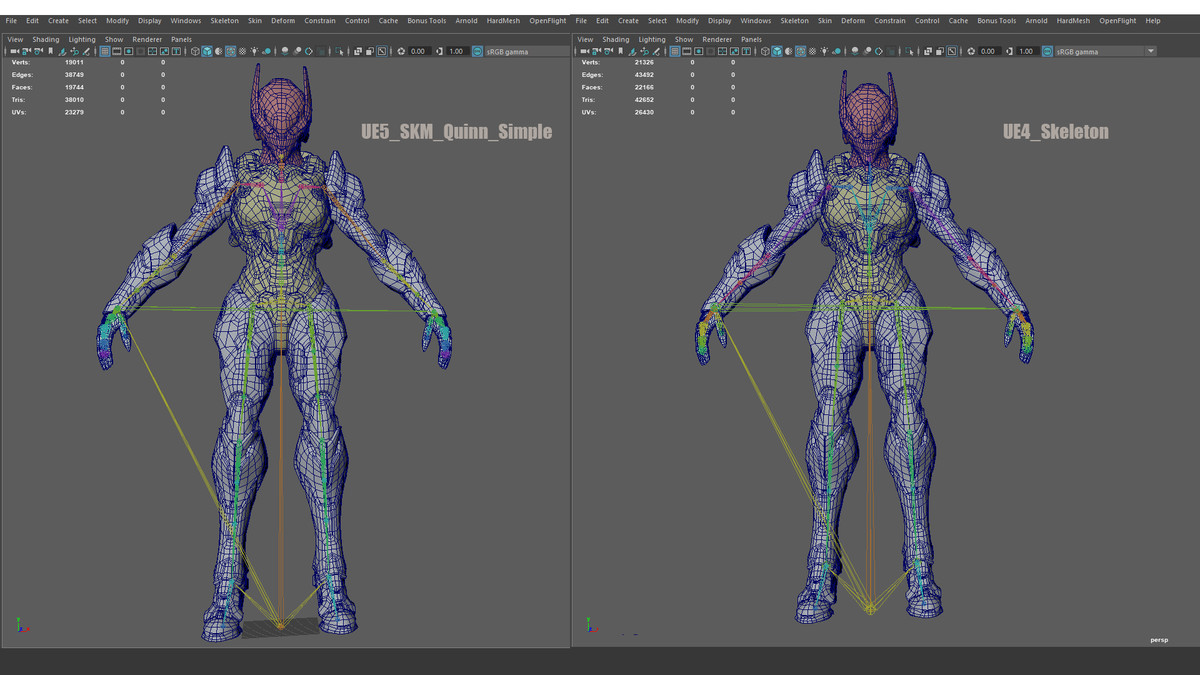
Task: Click view transform icon beside right sRGB gamma
Action: (1046, 51)
